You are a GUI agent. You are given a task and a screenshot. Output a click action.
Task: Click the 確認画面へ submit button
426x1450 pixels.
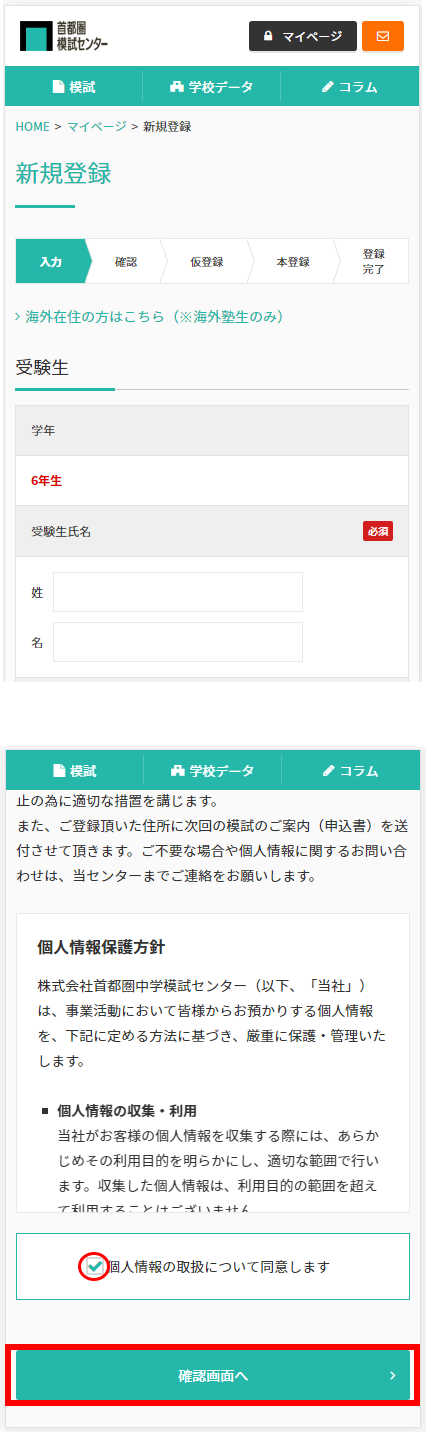tap(213, 1376)
